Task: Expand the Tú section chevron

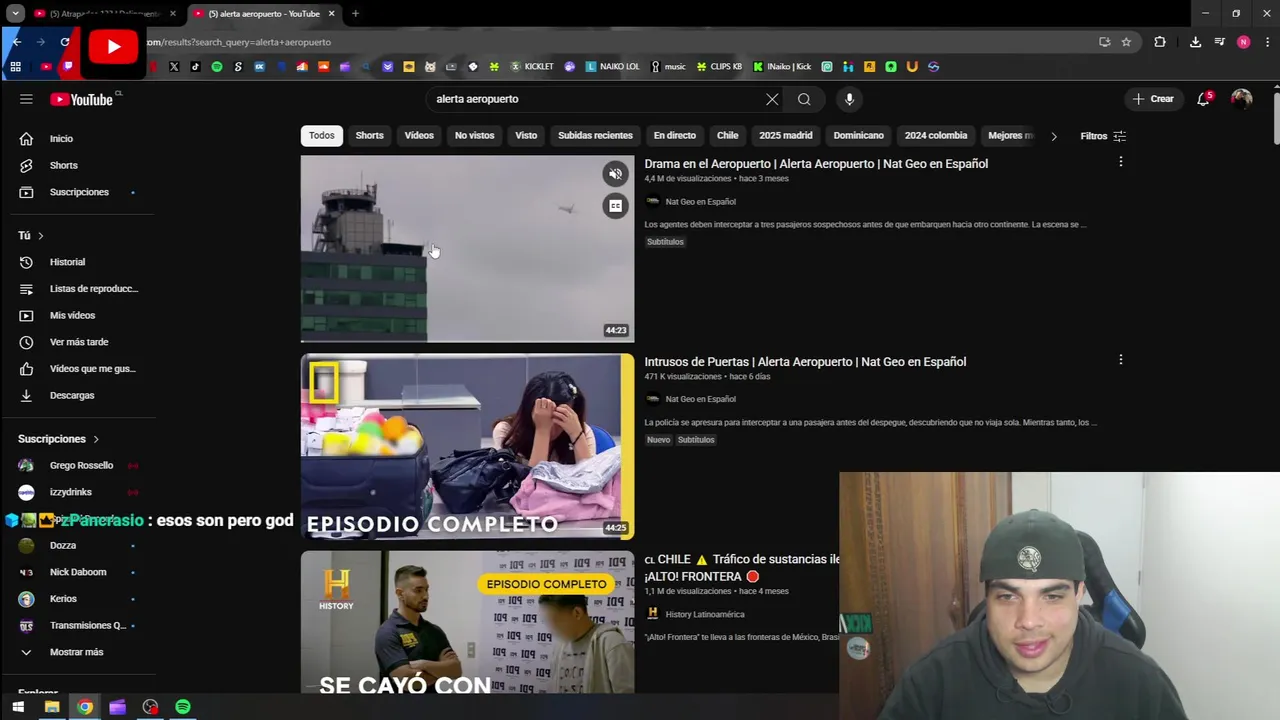Action: pos(40,235)
